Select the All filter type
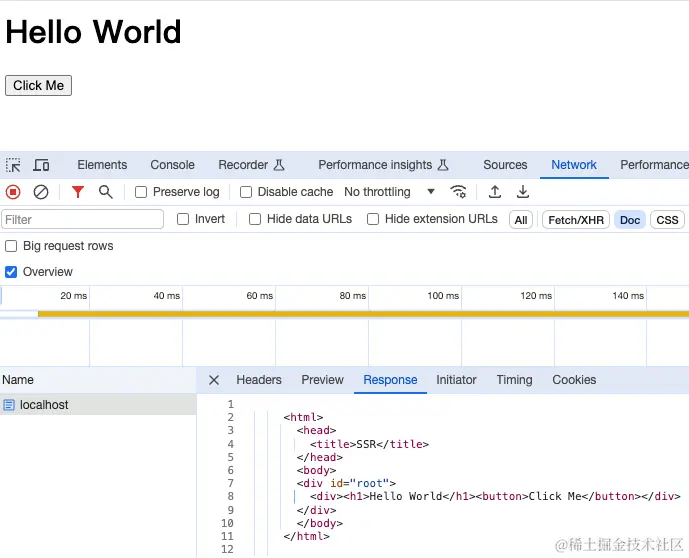The width and height of the screenshot is (689, 558). (521, 220)
